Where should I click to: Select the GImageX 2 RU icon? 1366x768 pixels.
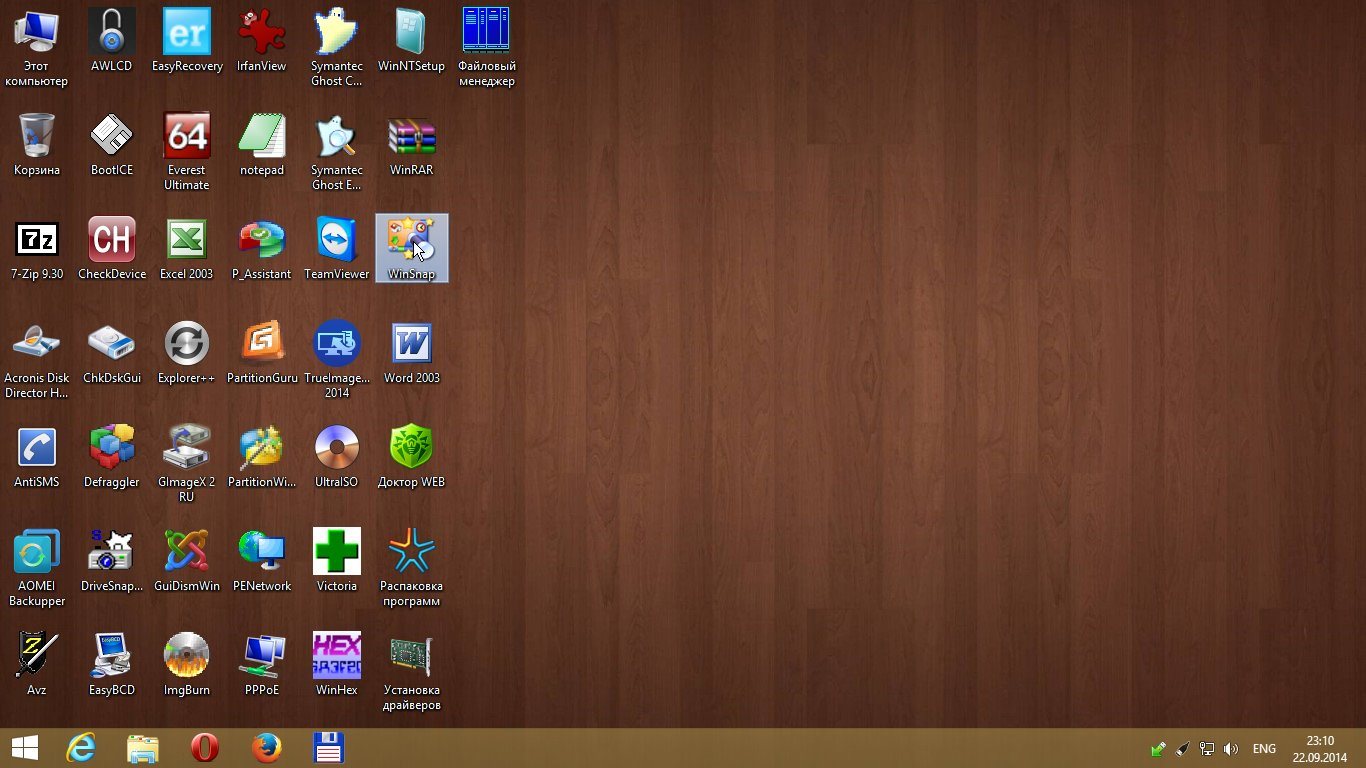tap(187, 463)
